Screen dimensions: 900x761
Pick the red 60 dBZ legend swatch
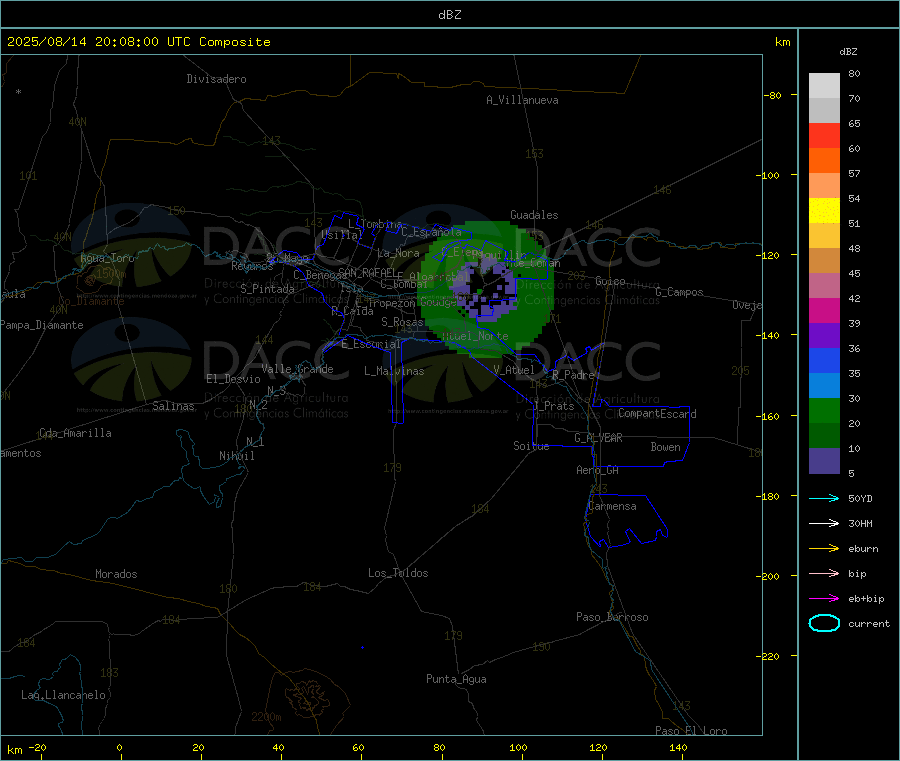coord(824,135)
